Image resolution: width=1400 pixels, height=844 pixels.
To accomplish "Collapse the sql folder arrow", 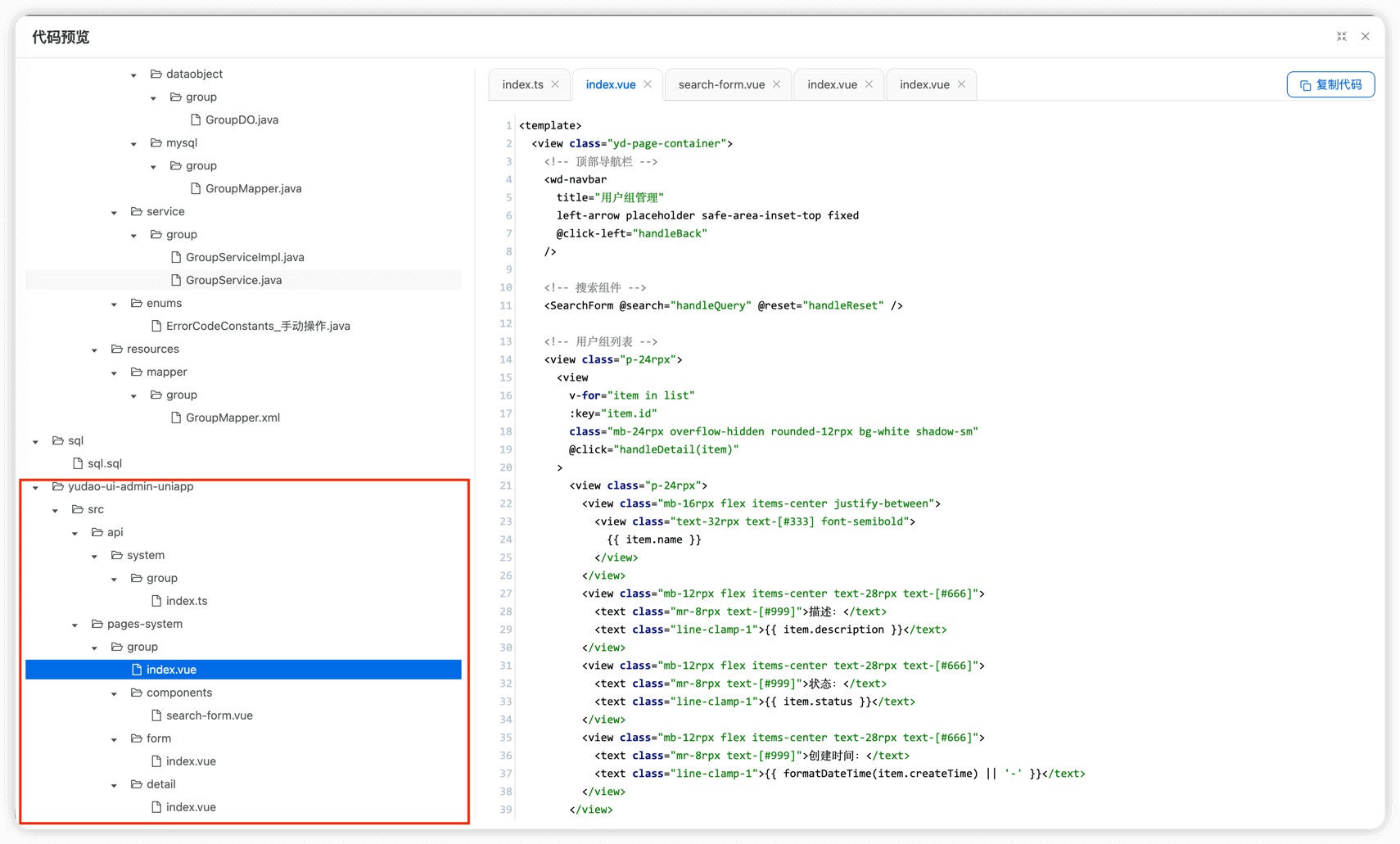I will coord(35,441).
